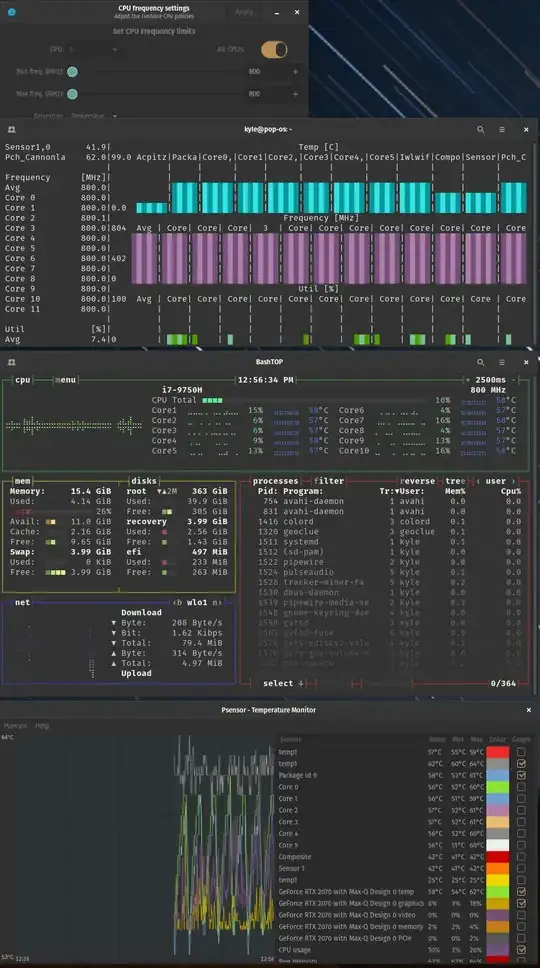Viewport: 540px width, 968px height.
Task: Enable graph checkbox for Core 0 sensor
Action: point(521,786)
